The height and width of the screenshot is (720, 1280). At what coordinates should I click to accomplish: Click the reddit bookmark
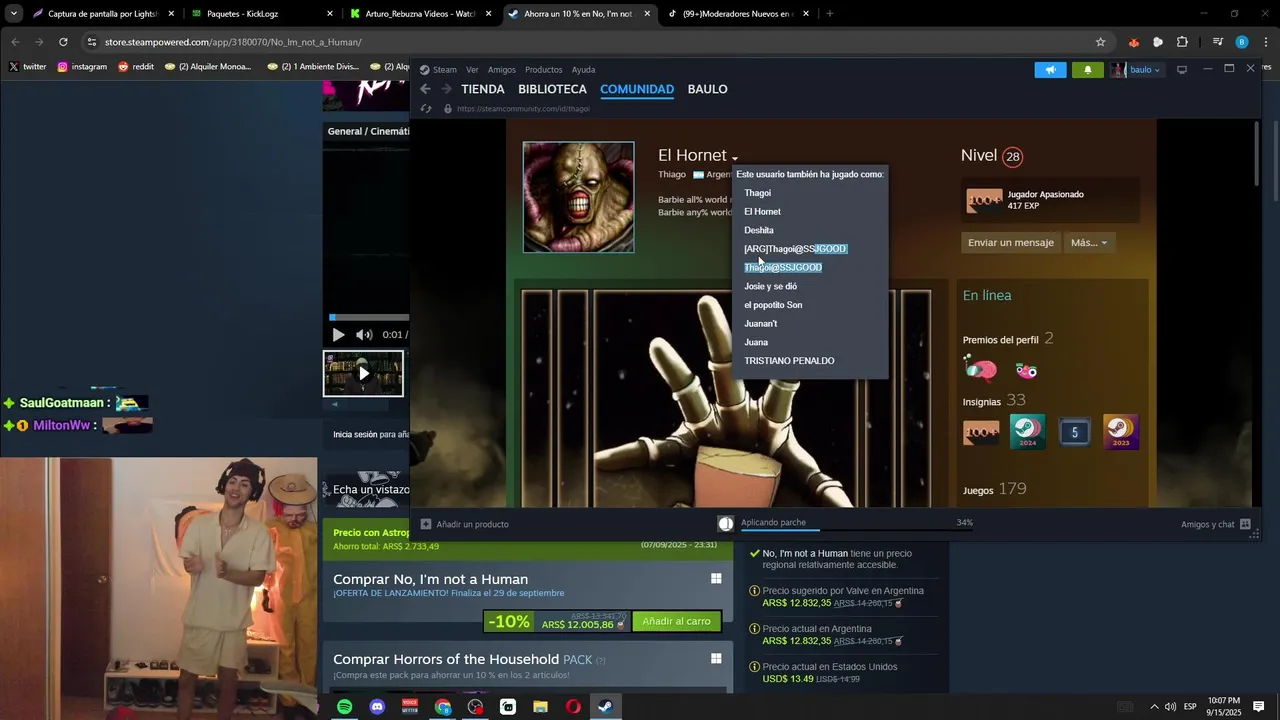tap(136, 67)
